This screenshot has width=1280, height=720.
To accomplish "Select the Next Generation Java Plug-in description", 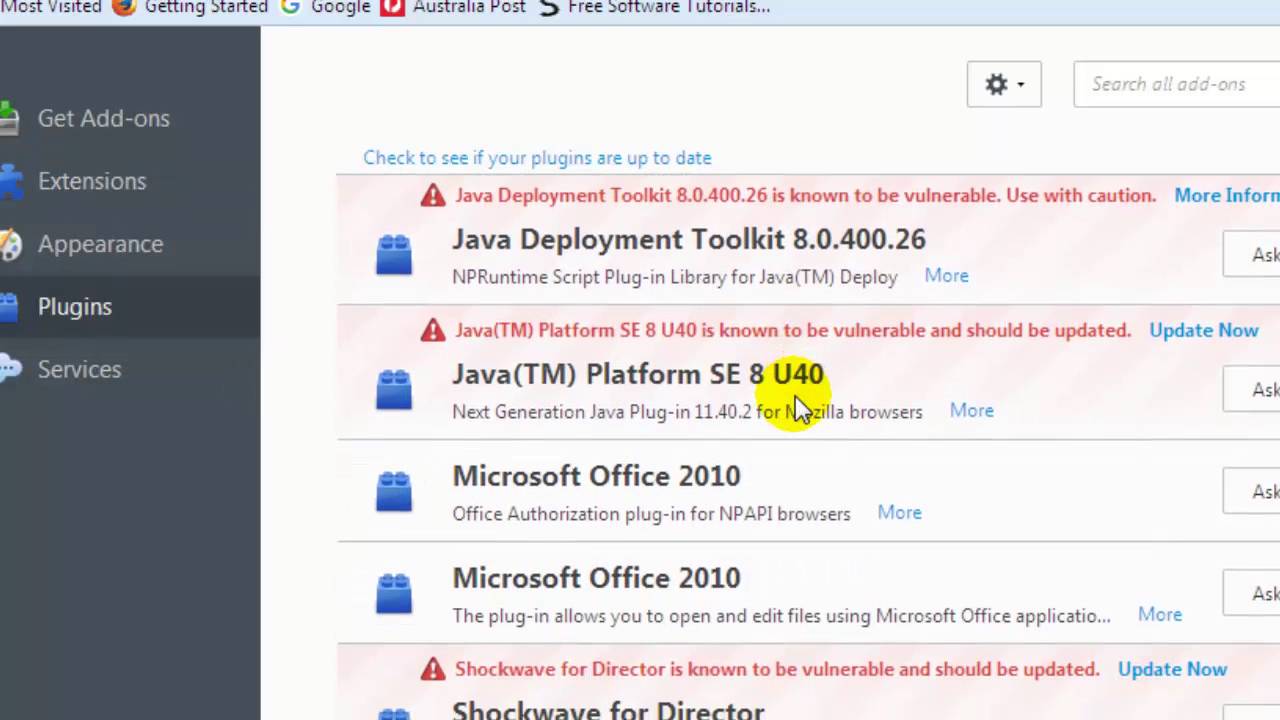I will (687, 411).
